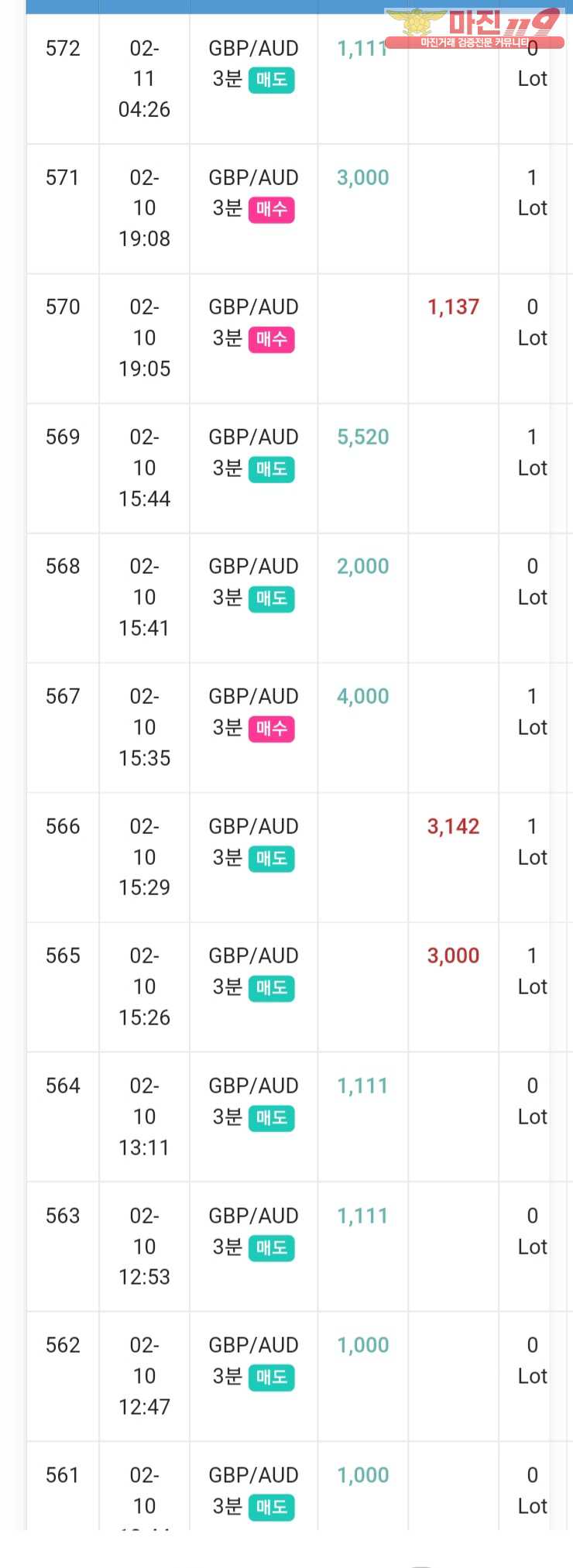The width and height of the screenshot is (573, 1568).
Task: Click the 2,000 profit in row 568
Action: (362, 567)
